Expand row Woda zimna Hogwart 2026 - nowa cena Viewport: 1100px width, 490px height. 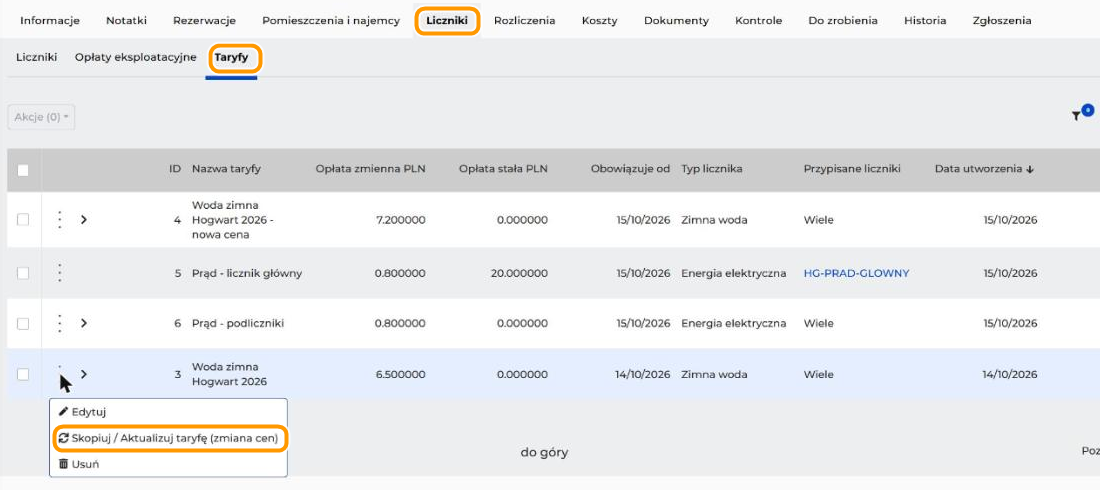pos(83,220)
